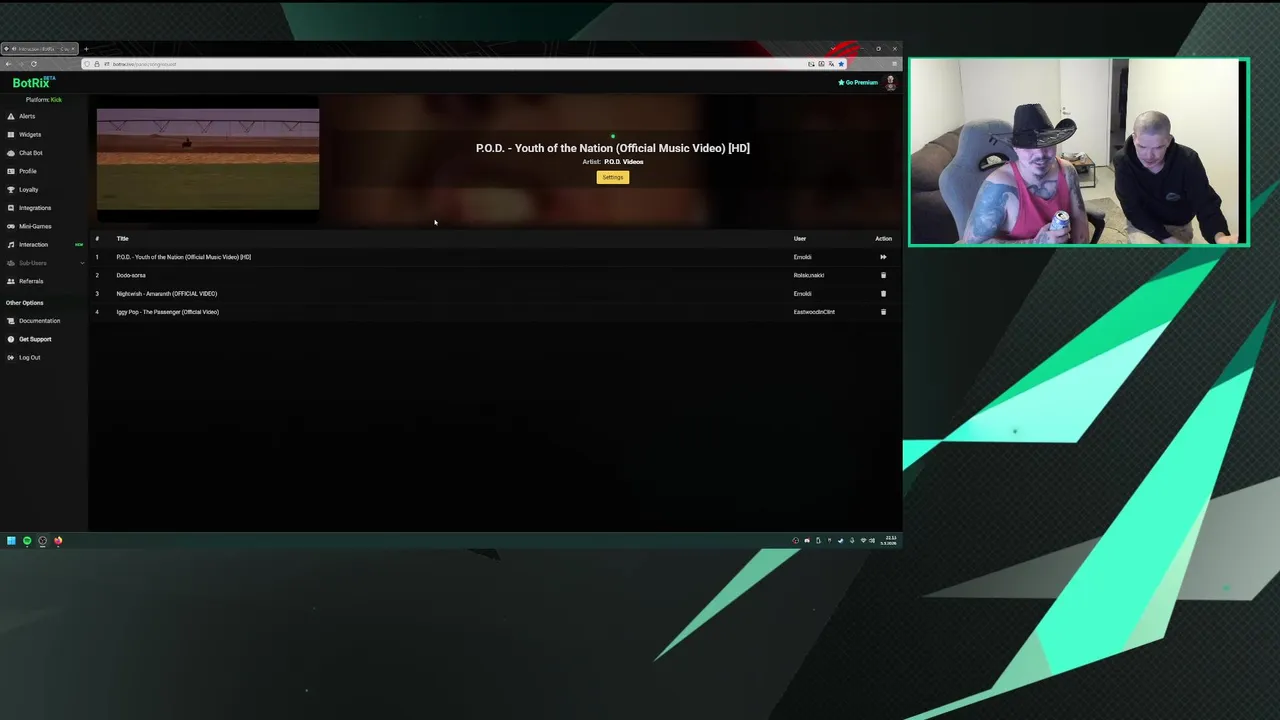Screen dimensions: 1280x720
Task: Click the bookmark star in address bar
Action: (x=841, y=64)
